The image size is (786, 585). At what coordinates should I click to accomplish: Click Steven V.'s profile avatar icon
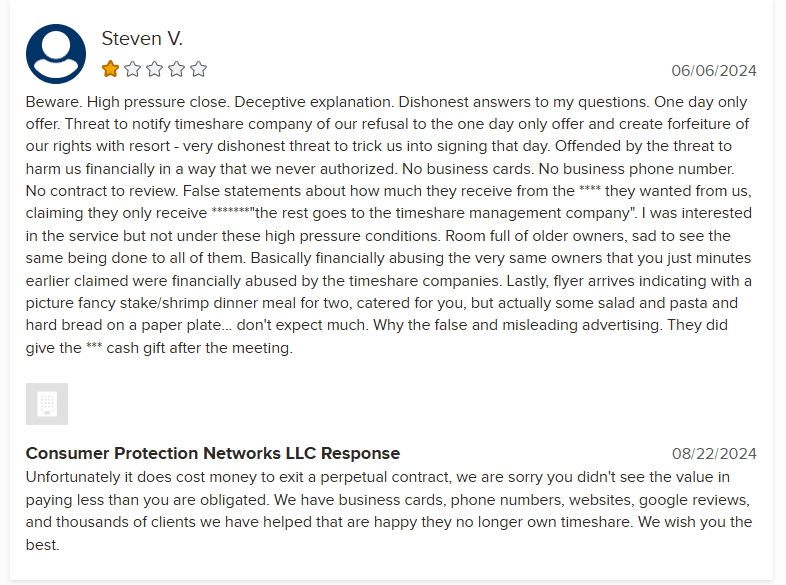(56, 54)
